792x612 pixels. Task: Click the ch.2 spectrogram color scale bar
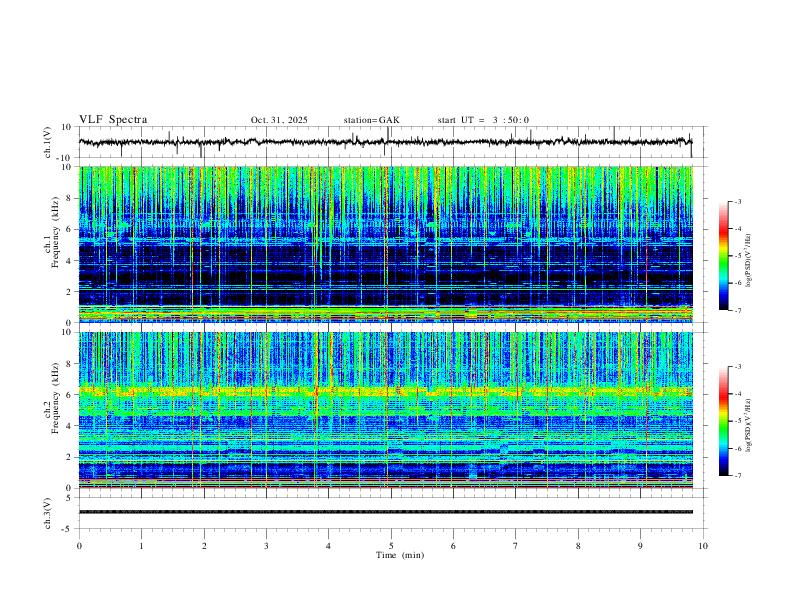[724, 421]
